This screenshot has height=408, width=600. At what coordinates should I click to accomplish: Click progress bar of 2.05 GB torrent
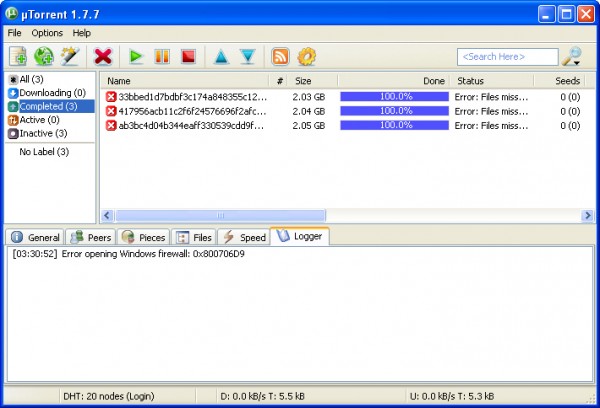tap(395, 125)
